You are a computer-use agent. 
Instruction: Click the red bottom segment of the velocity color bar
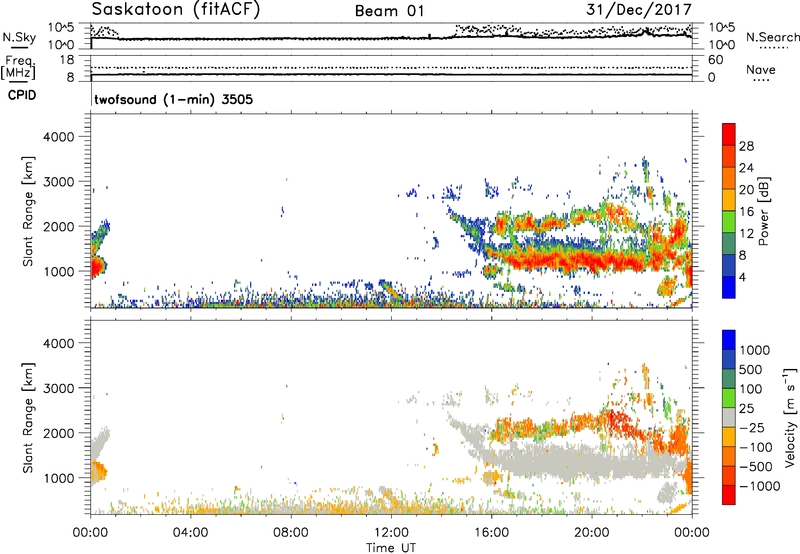[x=729, y=495]
